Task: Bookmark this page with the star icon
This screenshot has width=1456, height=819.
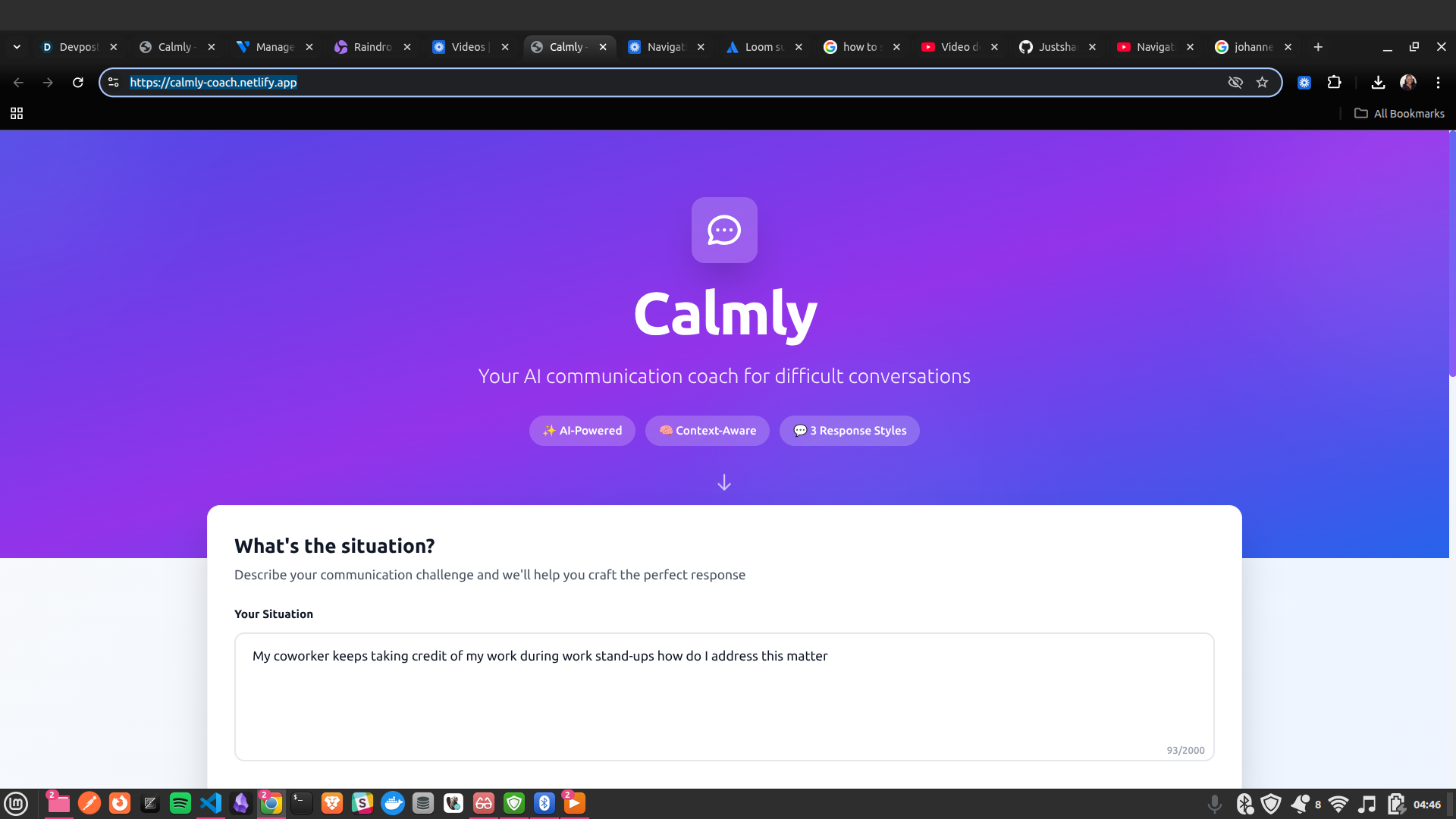Action: coord(1262,83)
